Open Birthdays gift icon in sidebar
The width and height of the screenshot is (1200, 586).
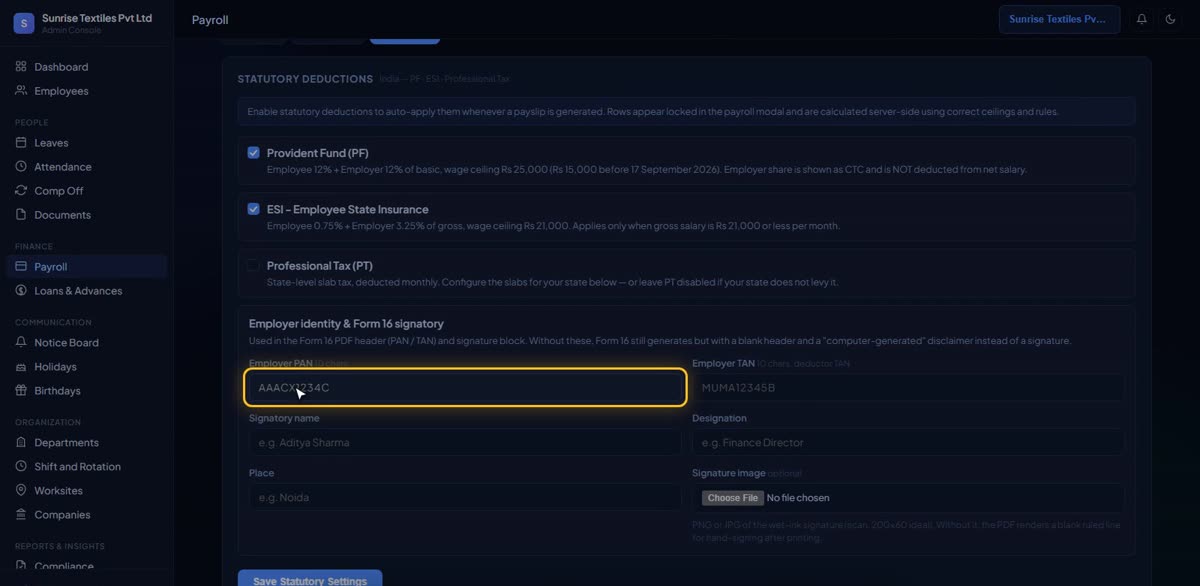[x=21, y=391]
